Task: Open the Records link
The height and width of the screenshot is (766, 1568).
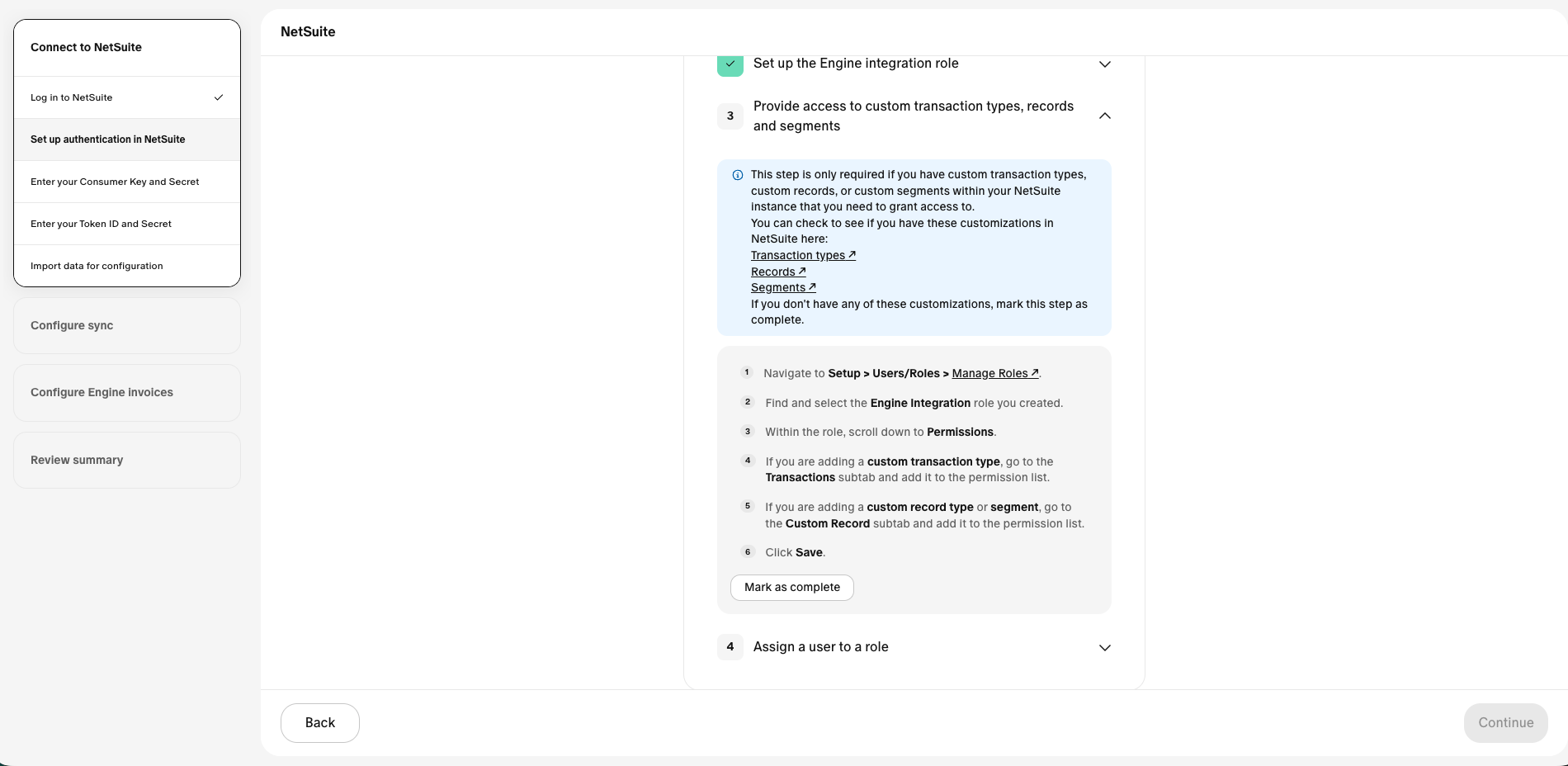Action: pos(778,272)
